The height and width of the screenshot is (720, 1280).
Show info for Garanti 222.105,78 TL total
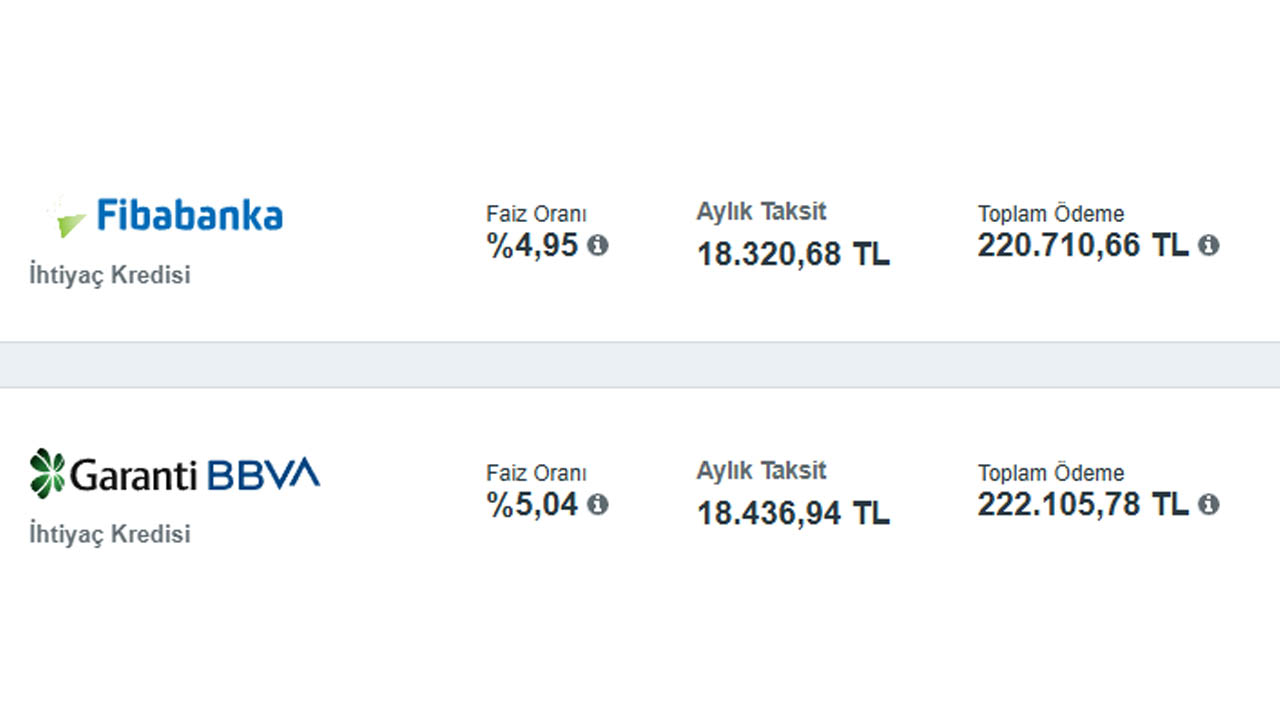pos(1209,504)
